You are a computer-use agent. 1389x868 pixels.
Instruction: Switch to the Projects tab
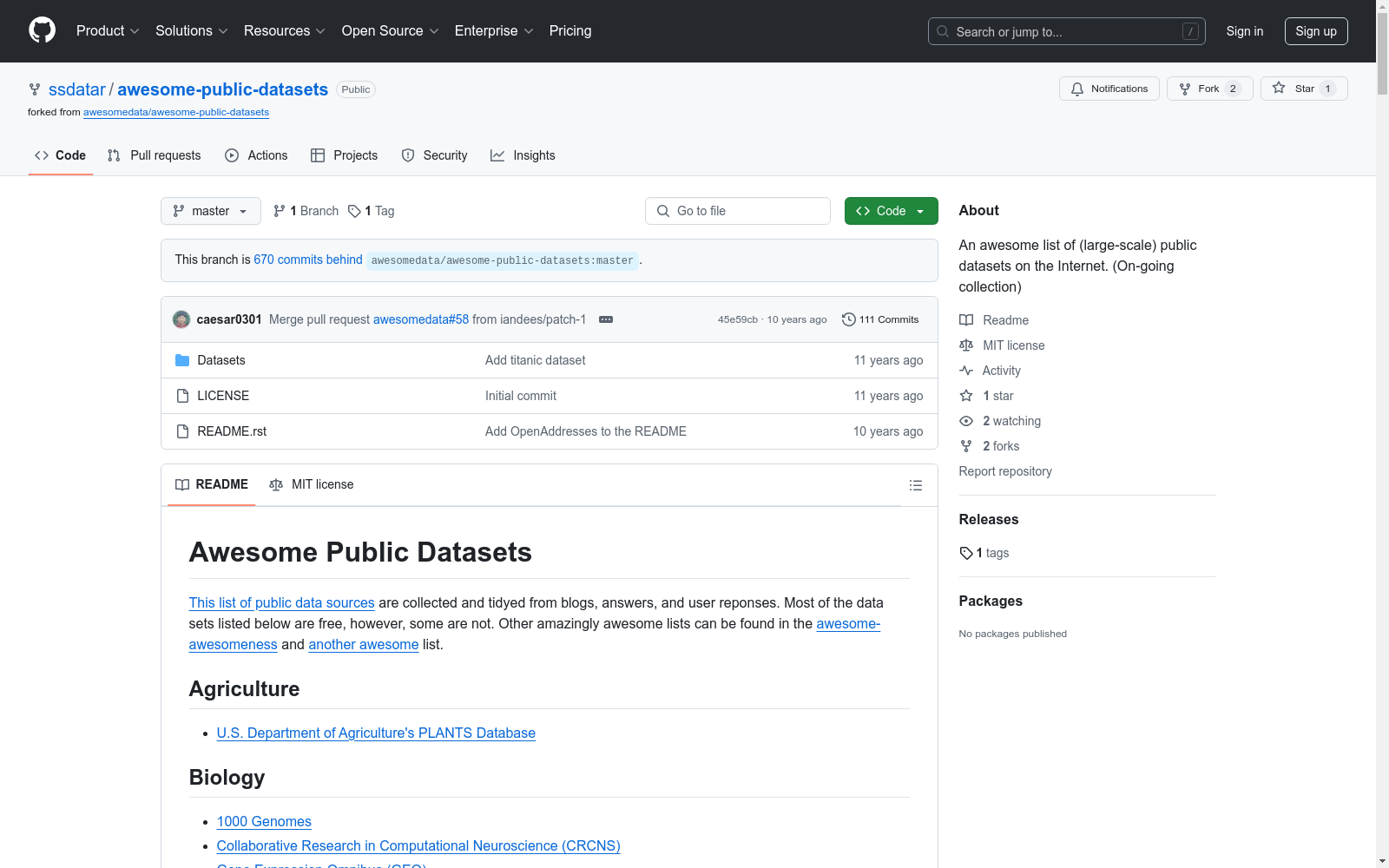coord(345,155)
